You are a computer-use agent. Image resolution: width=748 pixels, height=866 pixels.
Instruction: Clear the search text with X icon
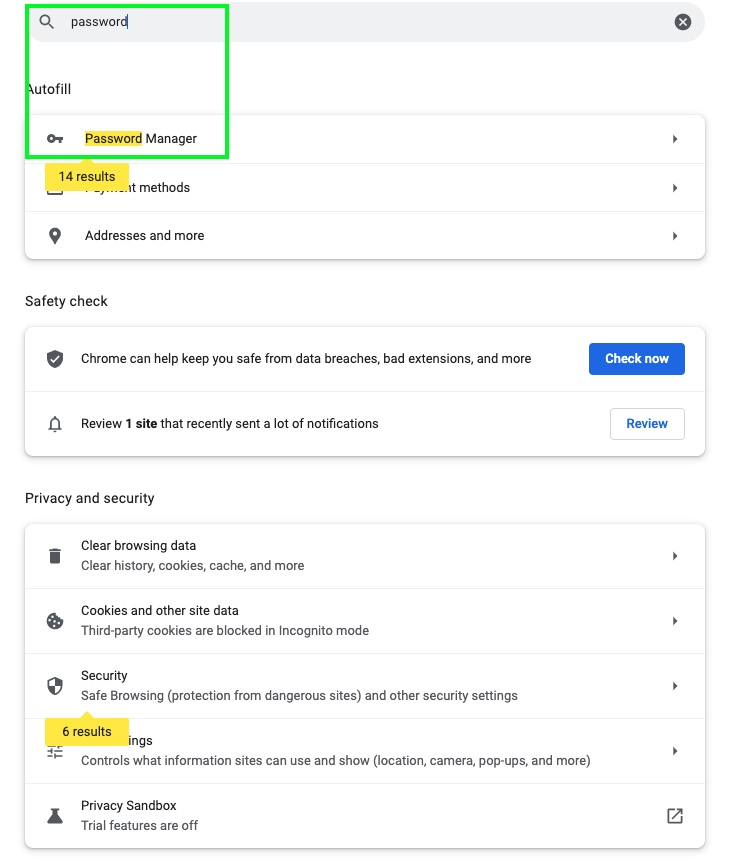(683, 22)
